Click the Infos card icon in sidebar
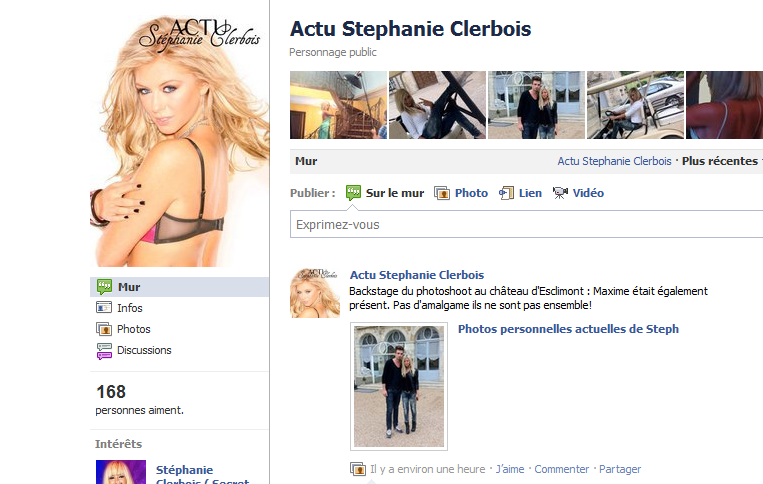Image resolution: width=763 pixels, height=484 pixels. click(104, 307)
